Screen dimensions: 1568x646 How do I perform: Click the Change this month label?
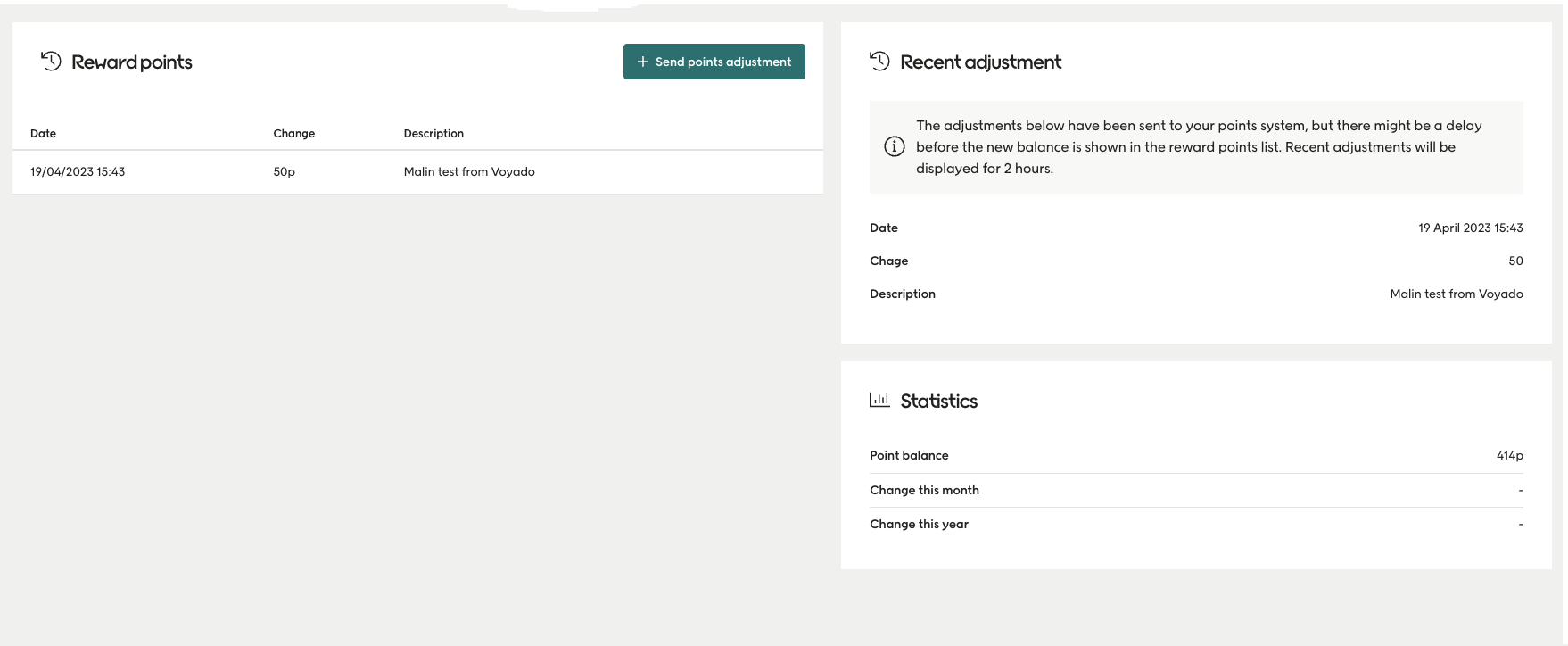tap(924, 490)
